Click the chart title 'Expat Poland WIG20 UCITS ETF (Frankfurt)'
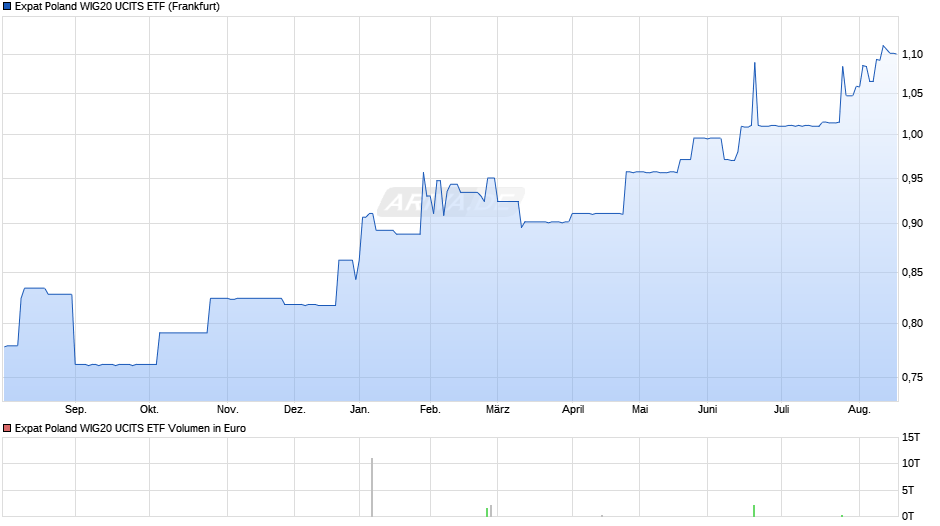This screenshot has width=940, height=526. 117,7
